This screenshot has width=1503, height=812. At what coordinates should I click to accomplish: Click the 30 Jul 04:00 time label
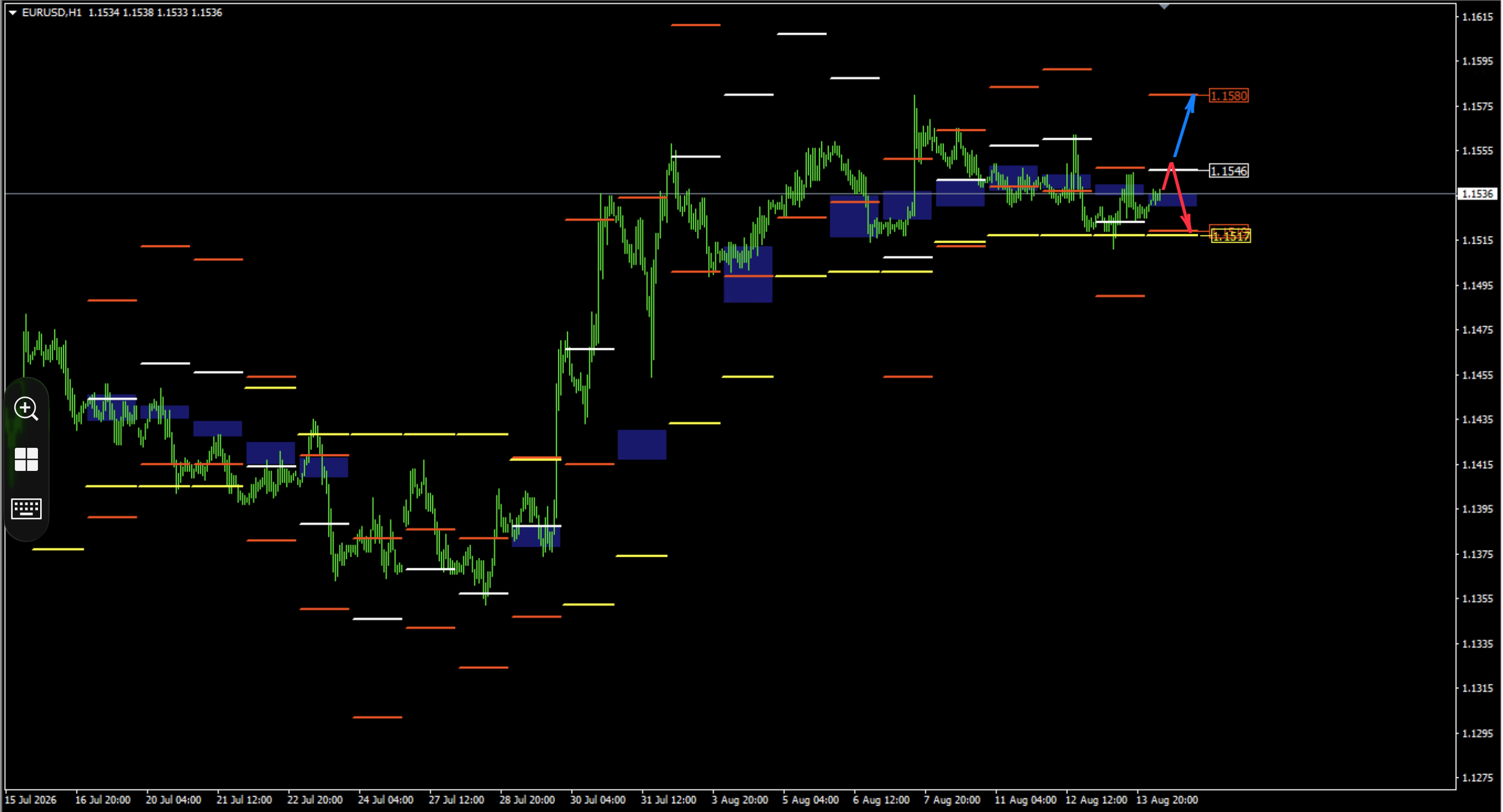597,800
